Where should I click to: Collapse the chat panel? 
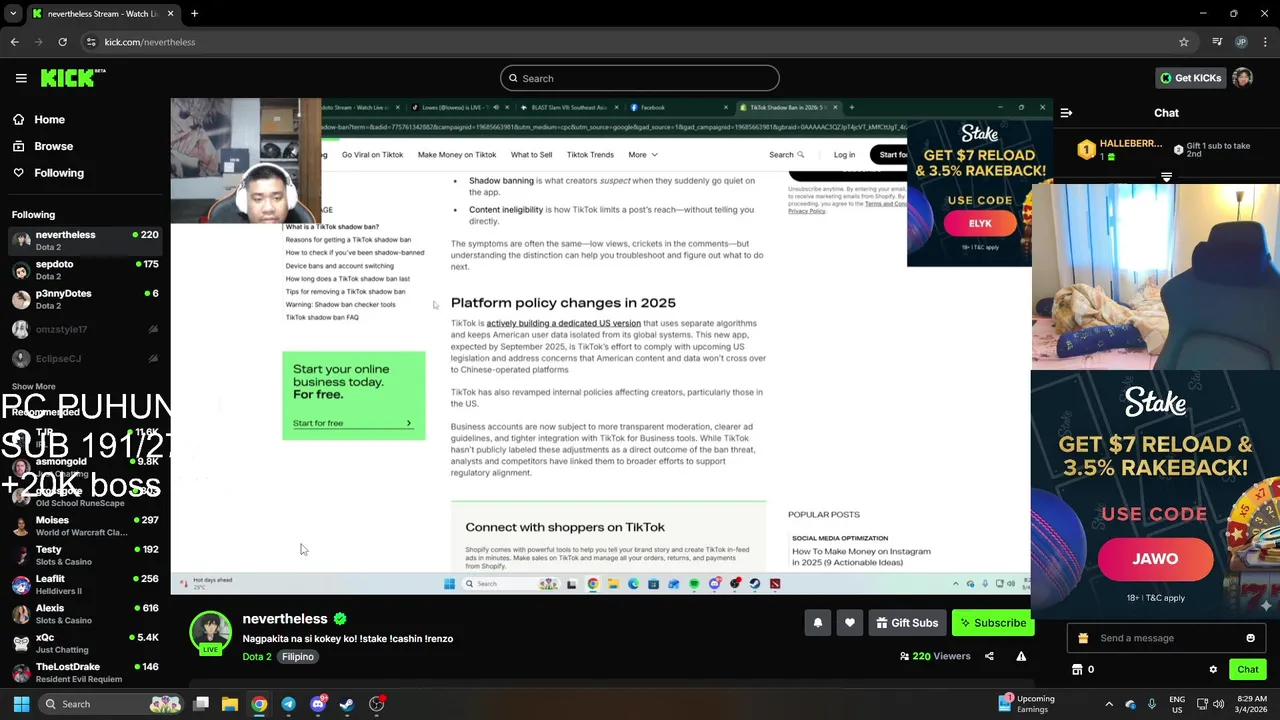pos(1066,113)
